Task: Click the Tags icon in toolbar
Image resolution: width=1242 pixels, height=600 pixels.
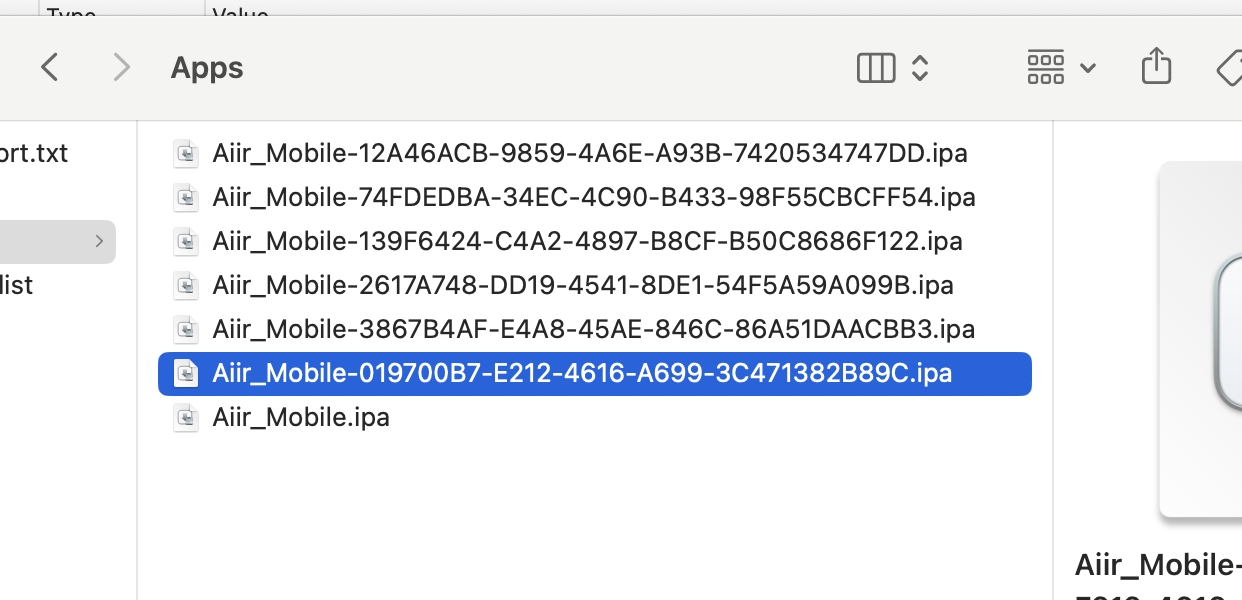Action: click(1230, 68)
